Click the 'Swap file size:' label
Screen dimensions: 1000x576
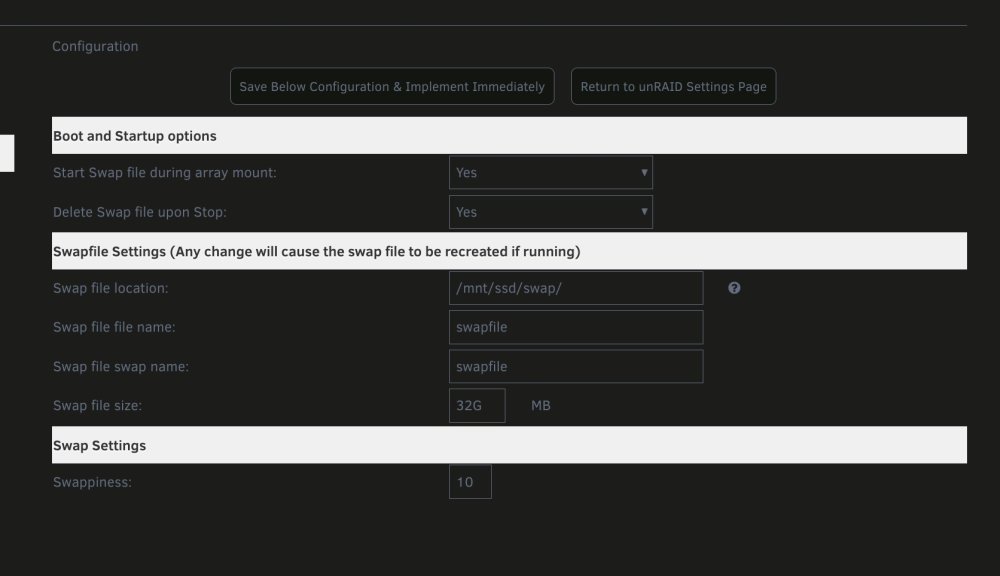tap(97, 405)
